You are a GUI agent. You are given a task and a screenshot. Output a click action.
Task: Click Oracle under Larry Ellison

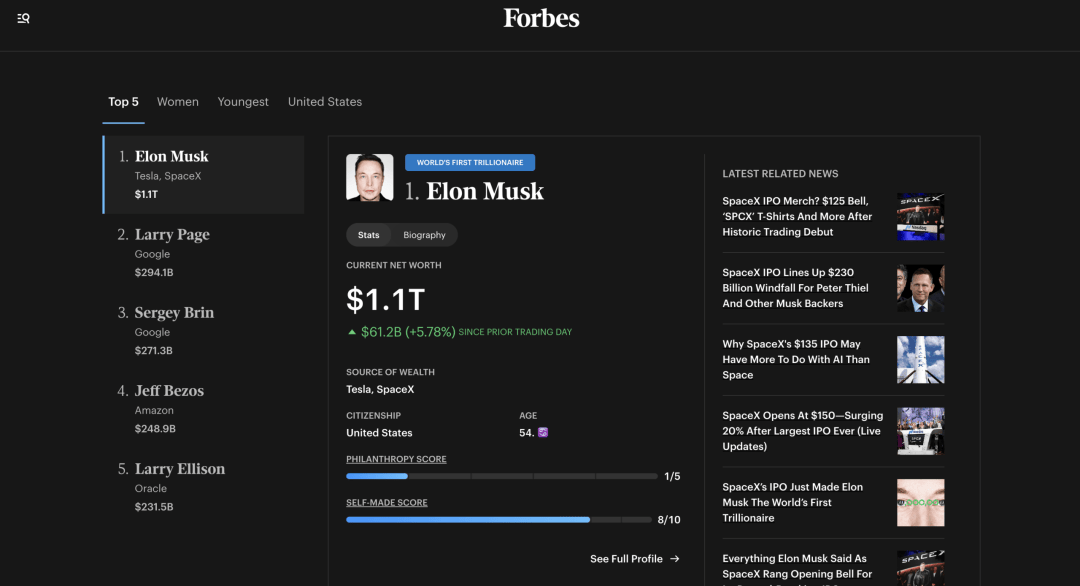point(151,488)
